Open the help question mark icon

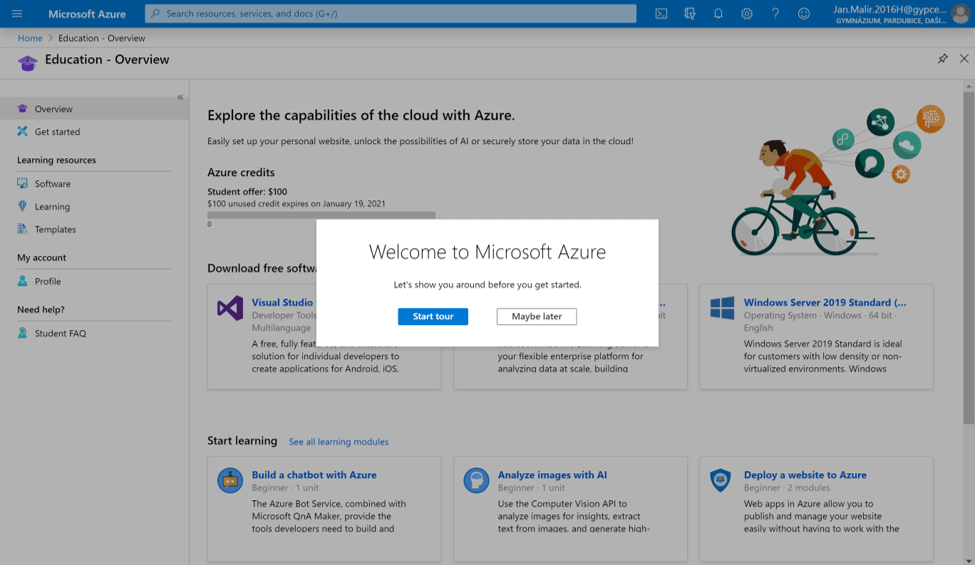(775, 14)
